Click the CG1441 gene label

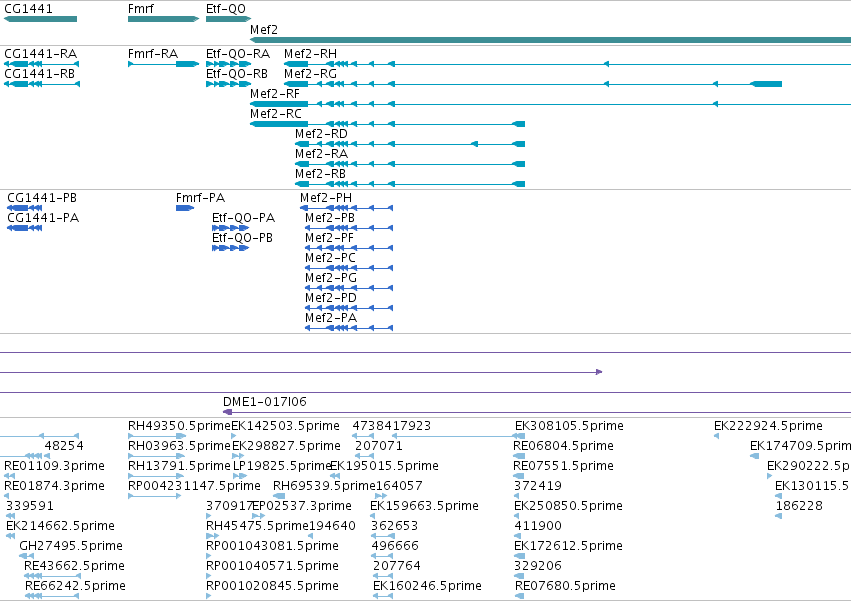pos(28,9)
